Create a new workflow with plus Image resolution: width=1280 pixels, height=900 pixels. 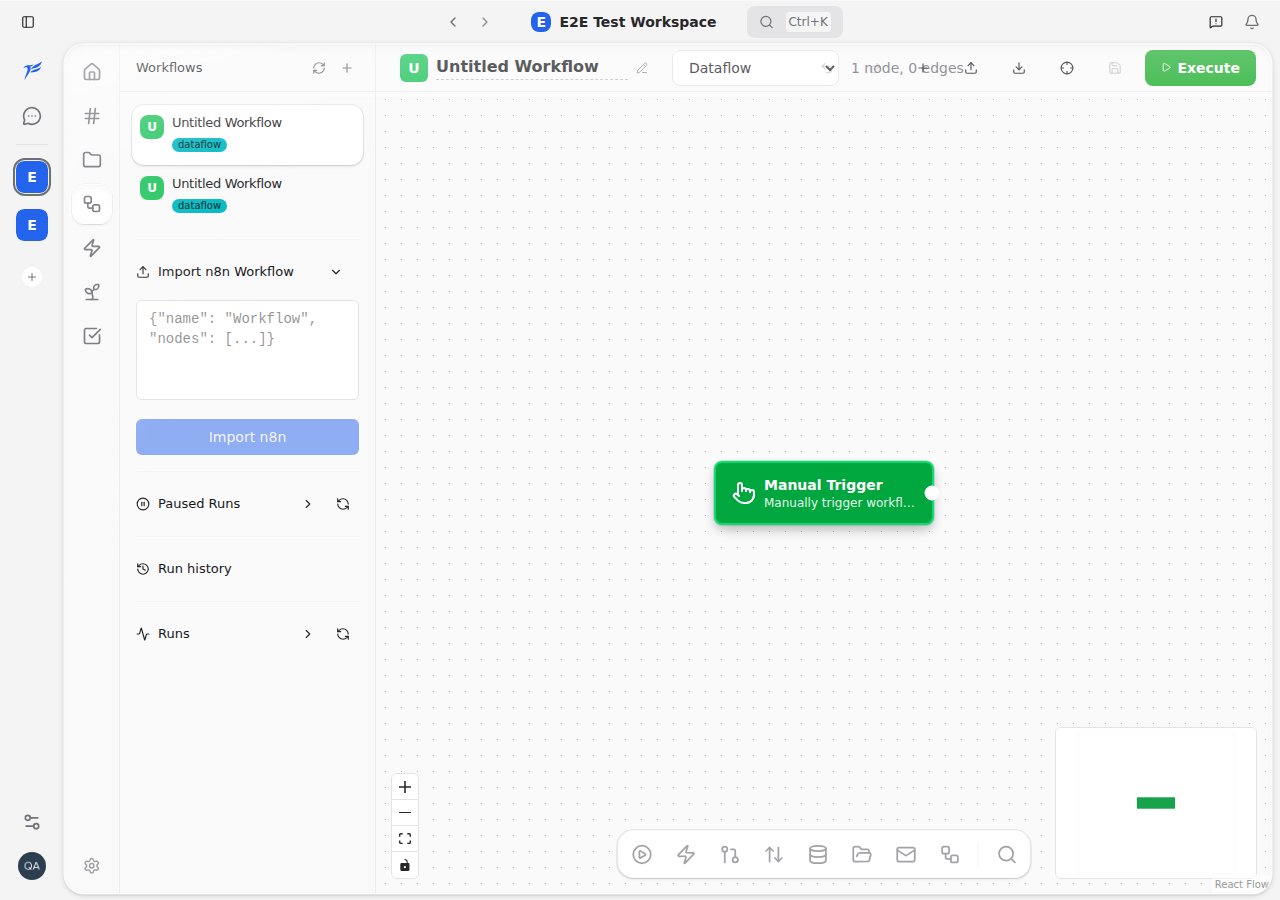347,68
